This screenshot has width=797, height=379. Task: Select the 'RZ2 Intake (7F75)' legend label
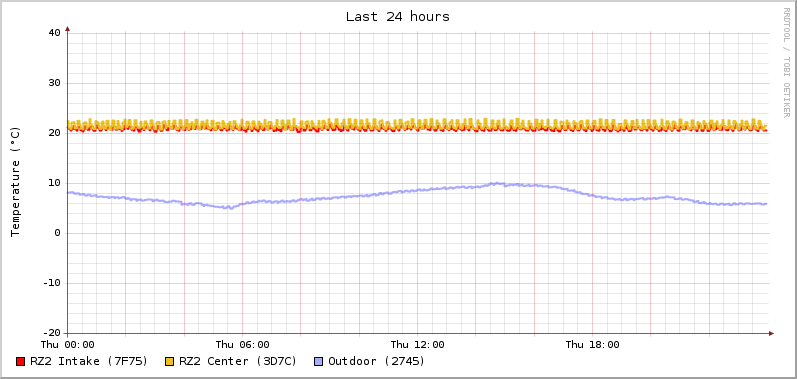coord(89,361)
